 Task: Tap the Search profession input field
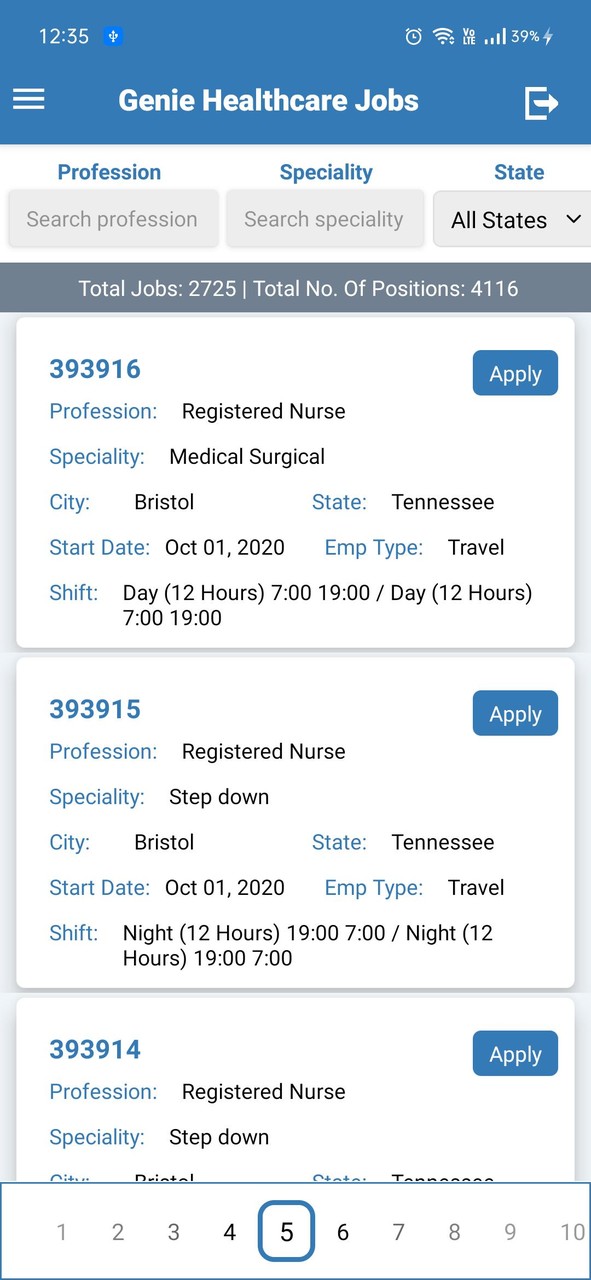113,218
